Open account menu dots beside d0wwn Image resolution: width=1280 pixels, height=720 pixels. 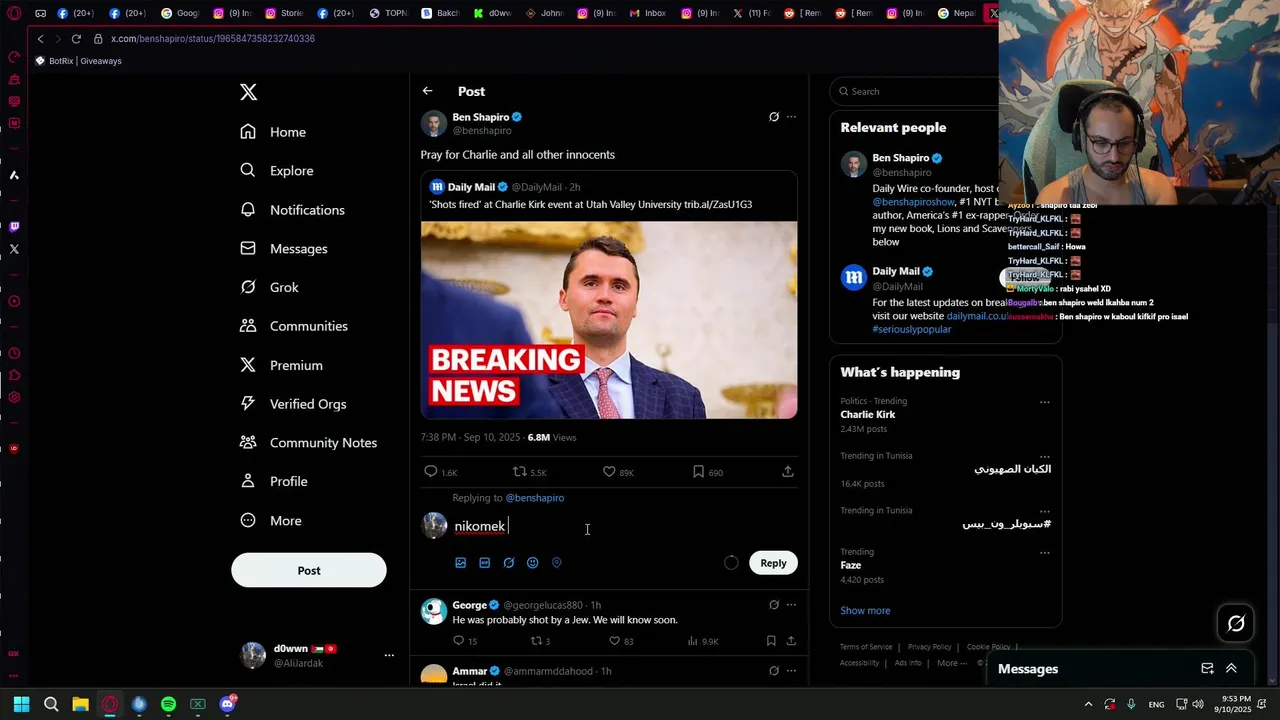[x=389, y=656]
